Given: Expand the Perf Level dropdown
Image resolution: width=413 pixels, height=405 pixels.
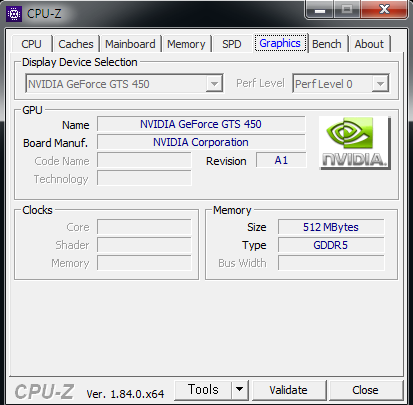Looking at the screenshot, I should 380,84.
